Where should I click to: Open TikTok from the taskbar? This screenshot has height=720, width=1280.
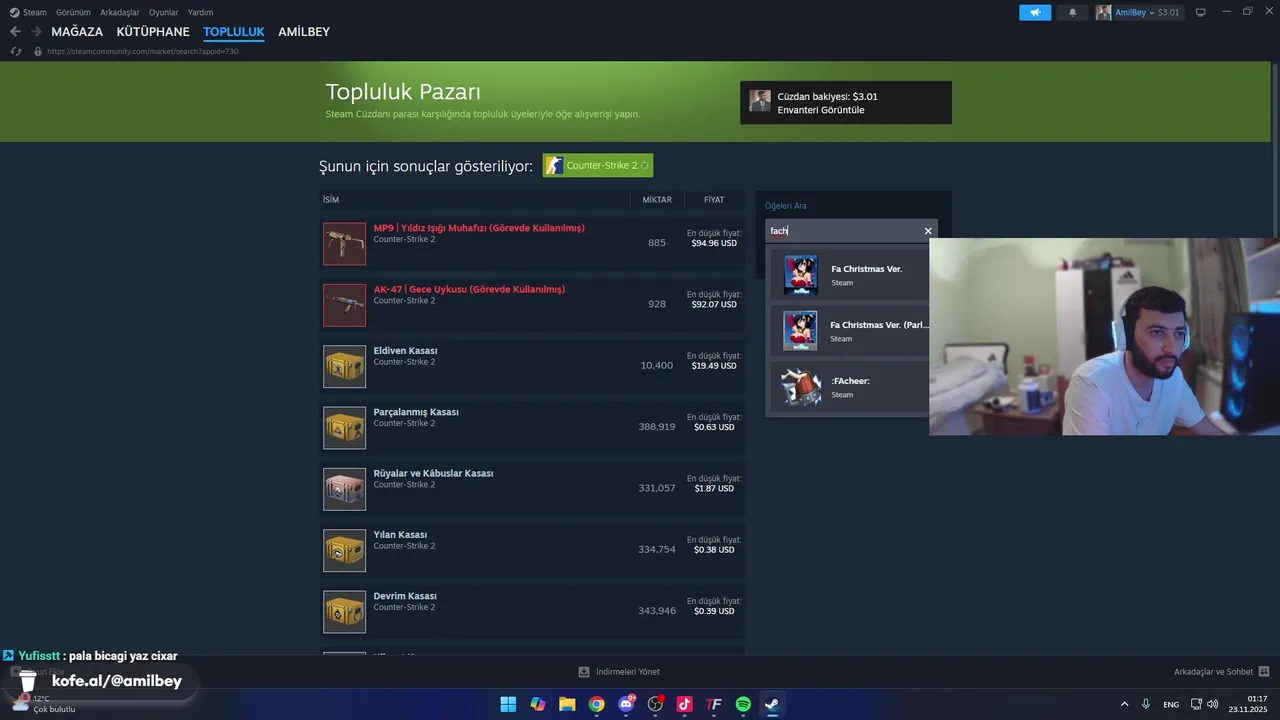pyautogui.click(x=685, y=704)
